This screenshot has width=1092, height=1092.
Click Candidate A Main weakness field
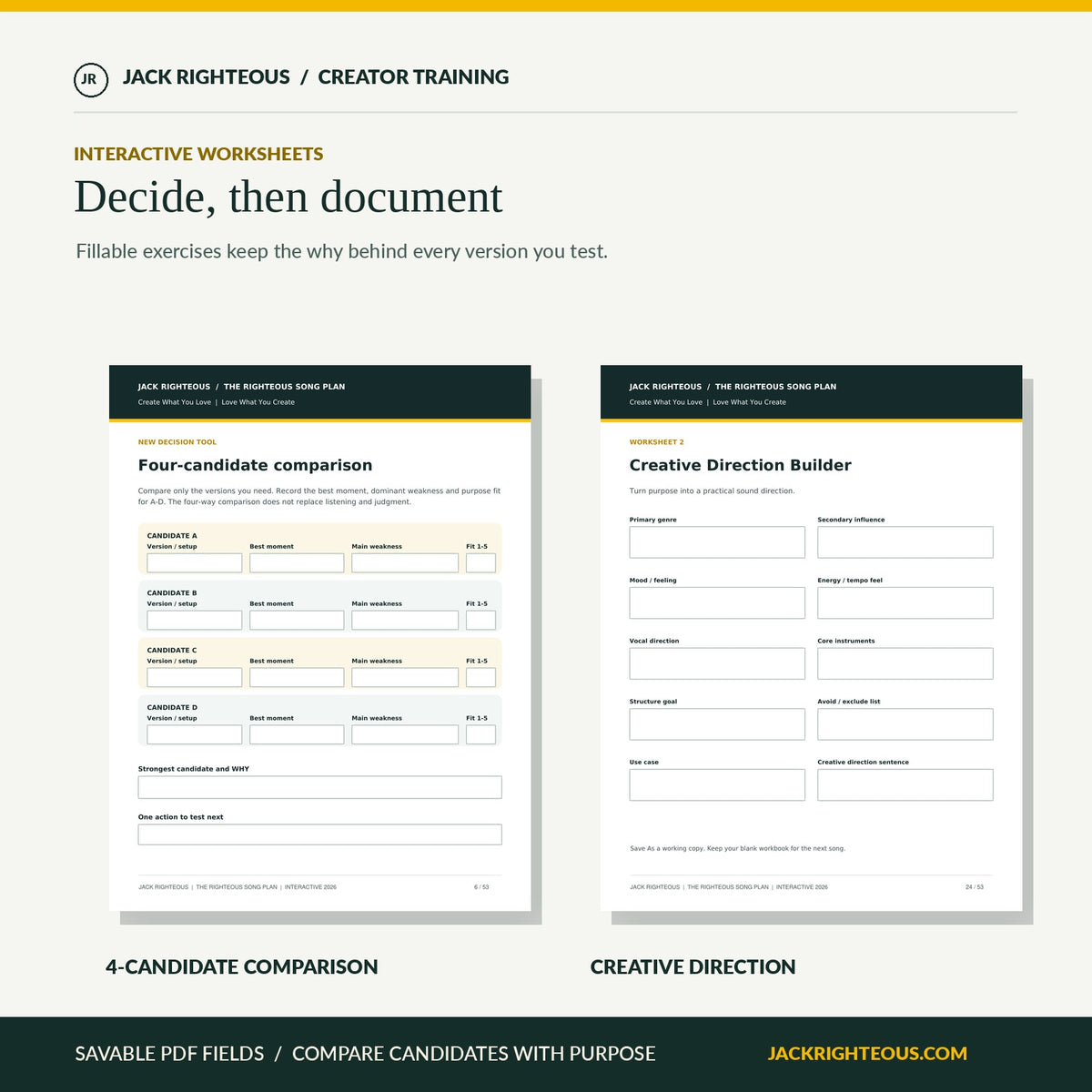pos(405,563)
